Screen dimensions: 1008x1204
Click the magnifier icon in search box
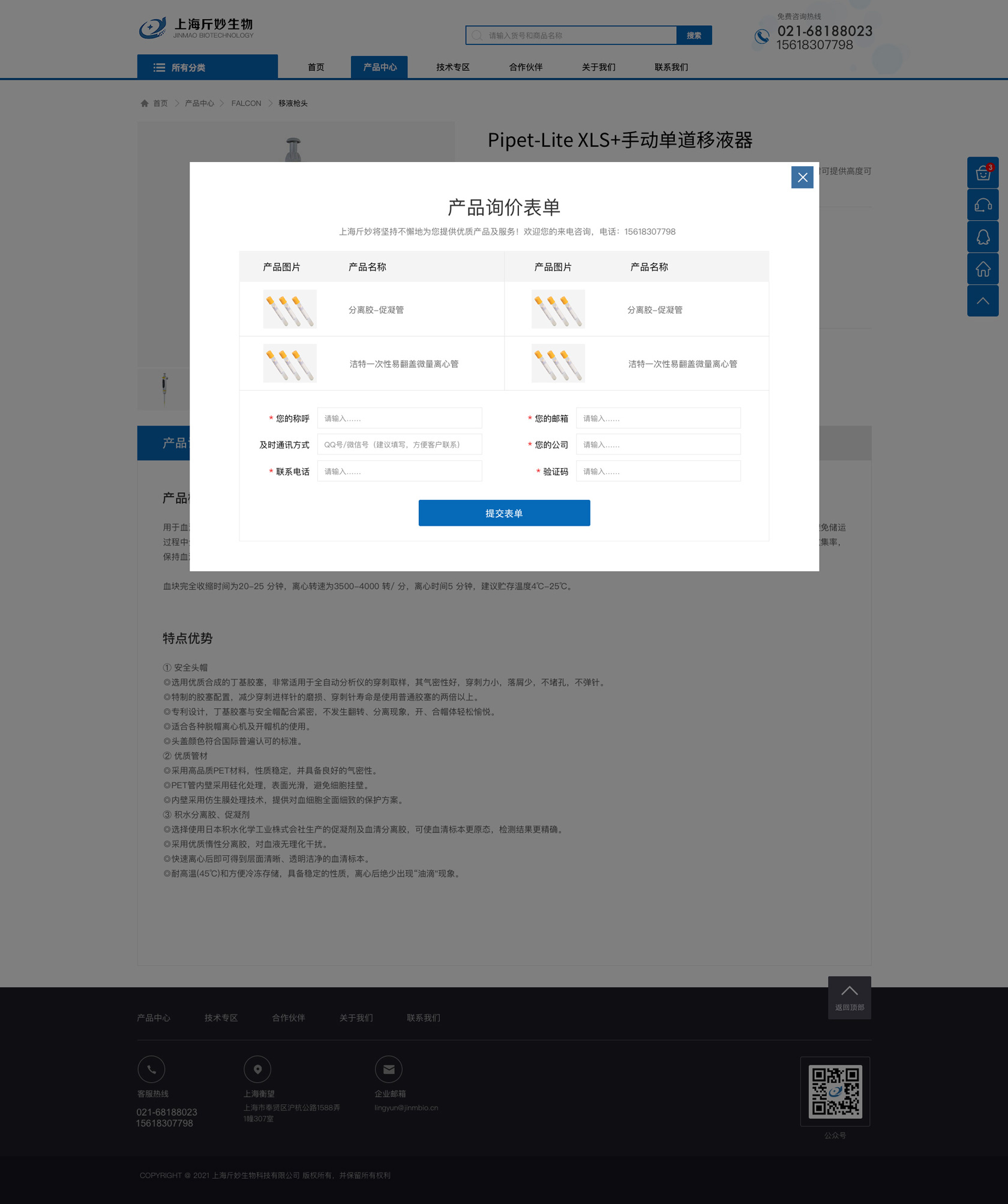coord(477,35)
